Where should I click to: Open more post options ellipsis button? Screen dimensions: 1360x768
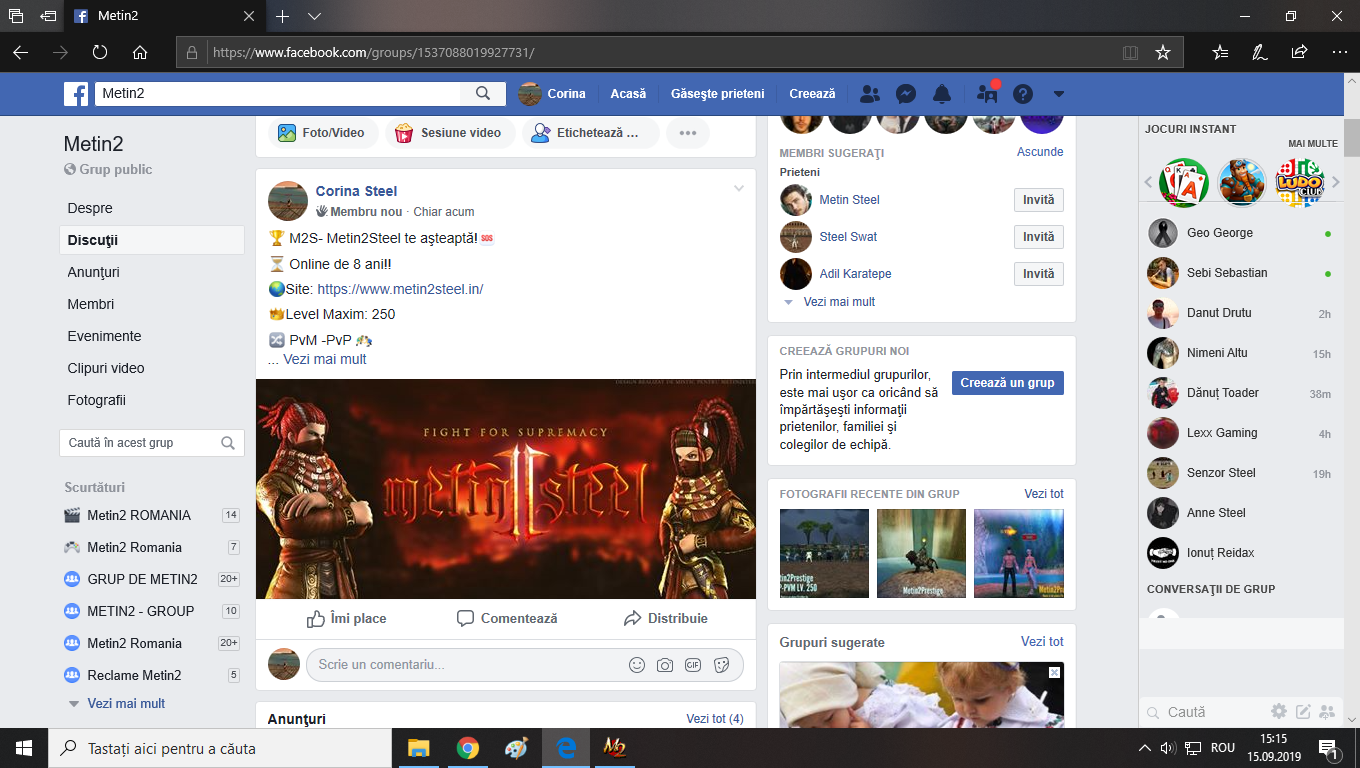(688, 133)
